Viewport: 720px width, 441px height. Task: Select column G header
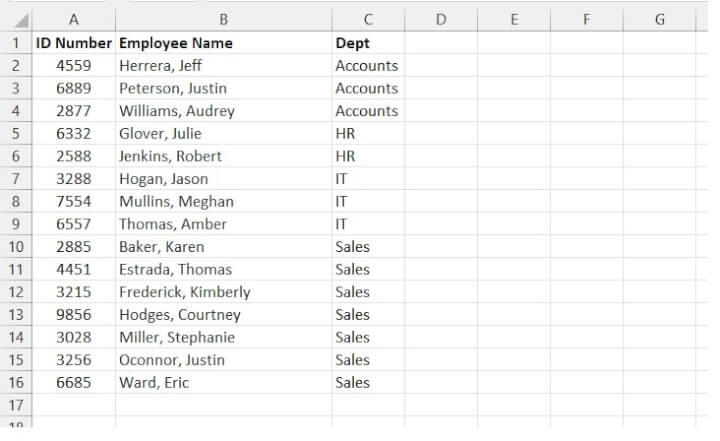click(x=659, y=19)
